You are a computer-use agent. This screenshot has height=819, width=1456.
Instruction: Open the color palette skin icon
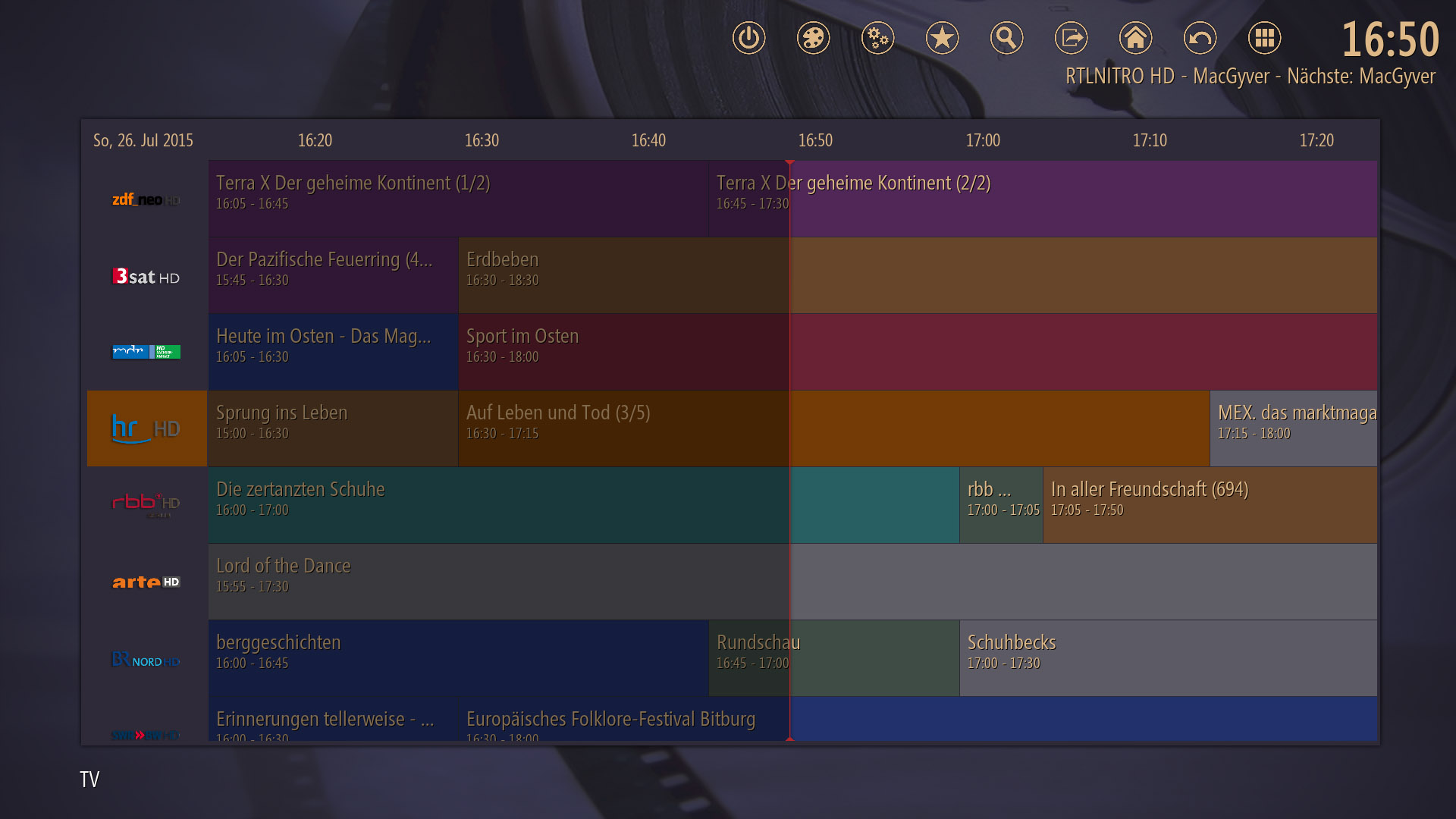point(813,38)
